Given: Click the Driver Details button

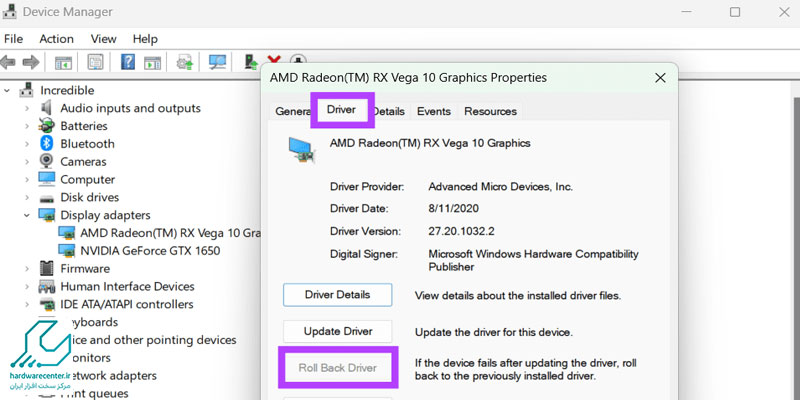Looking at the screenshot, I should 338,294.
